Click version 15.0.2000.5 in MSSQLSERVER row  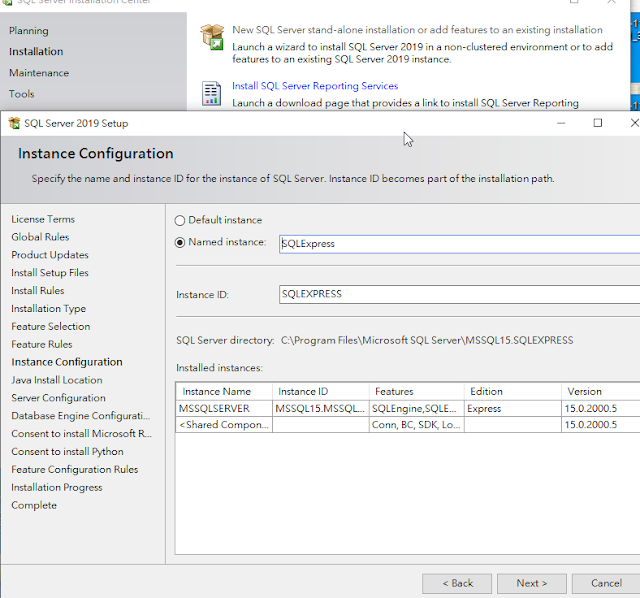click(x=601, y=409)
